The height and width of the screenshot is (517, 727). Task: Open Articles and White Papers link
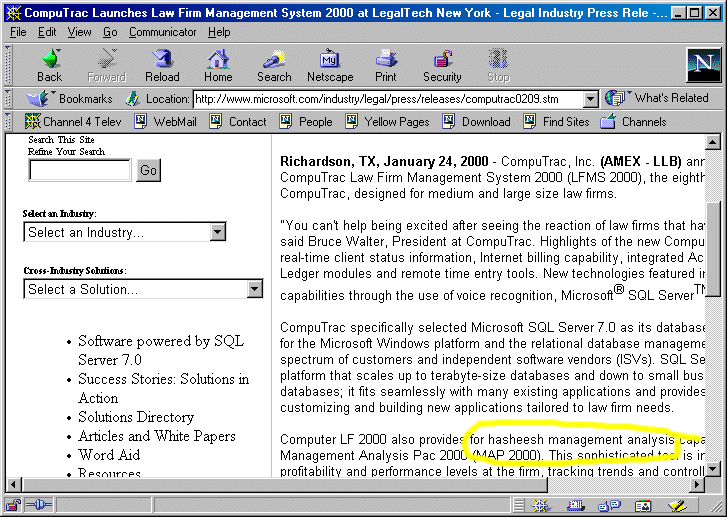(x=157, y=436)
